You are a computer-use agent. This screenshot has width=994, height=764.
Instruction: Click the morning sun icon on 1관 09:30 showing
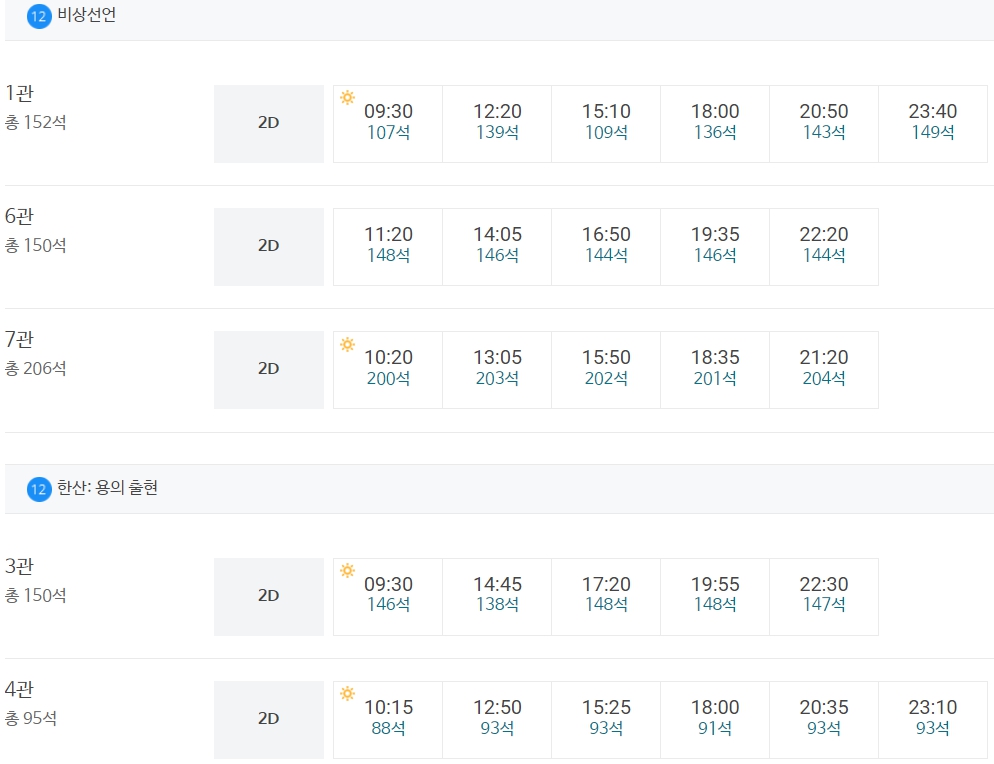pos(347,97)
